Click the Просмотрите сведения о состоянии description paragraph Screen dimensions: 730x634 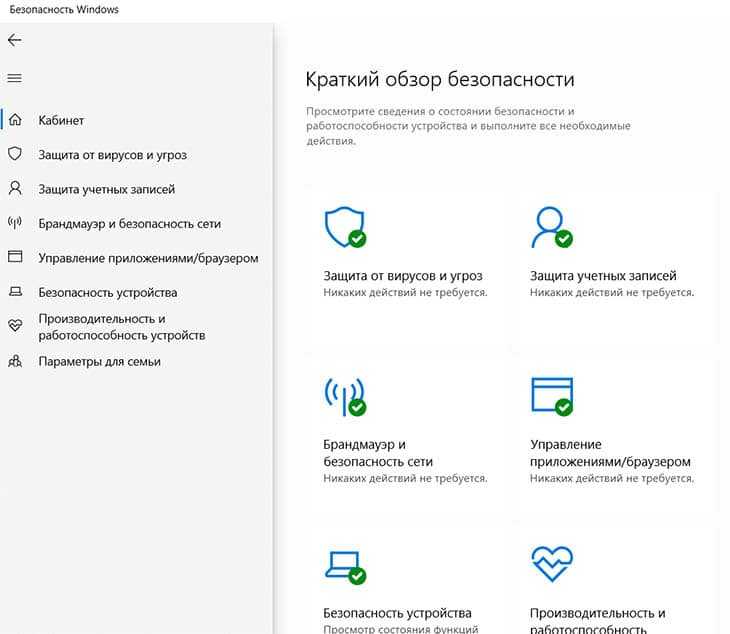click(x=468, y=126)
